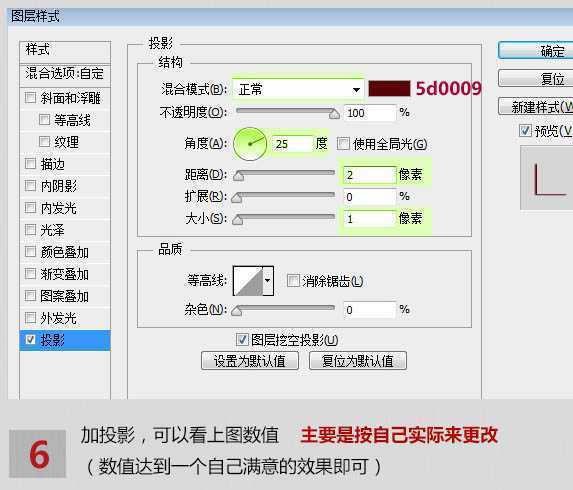Screen dimensions: 573x490
Task: Uncheck 图层挖空投影 checkbox
Action: 242,339
